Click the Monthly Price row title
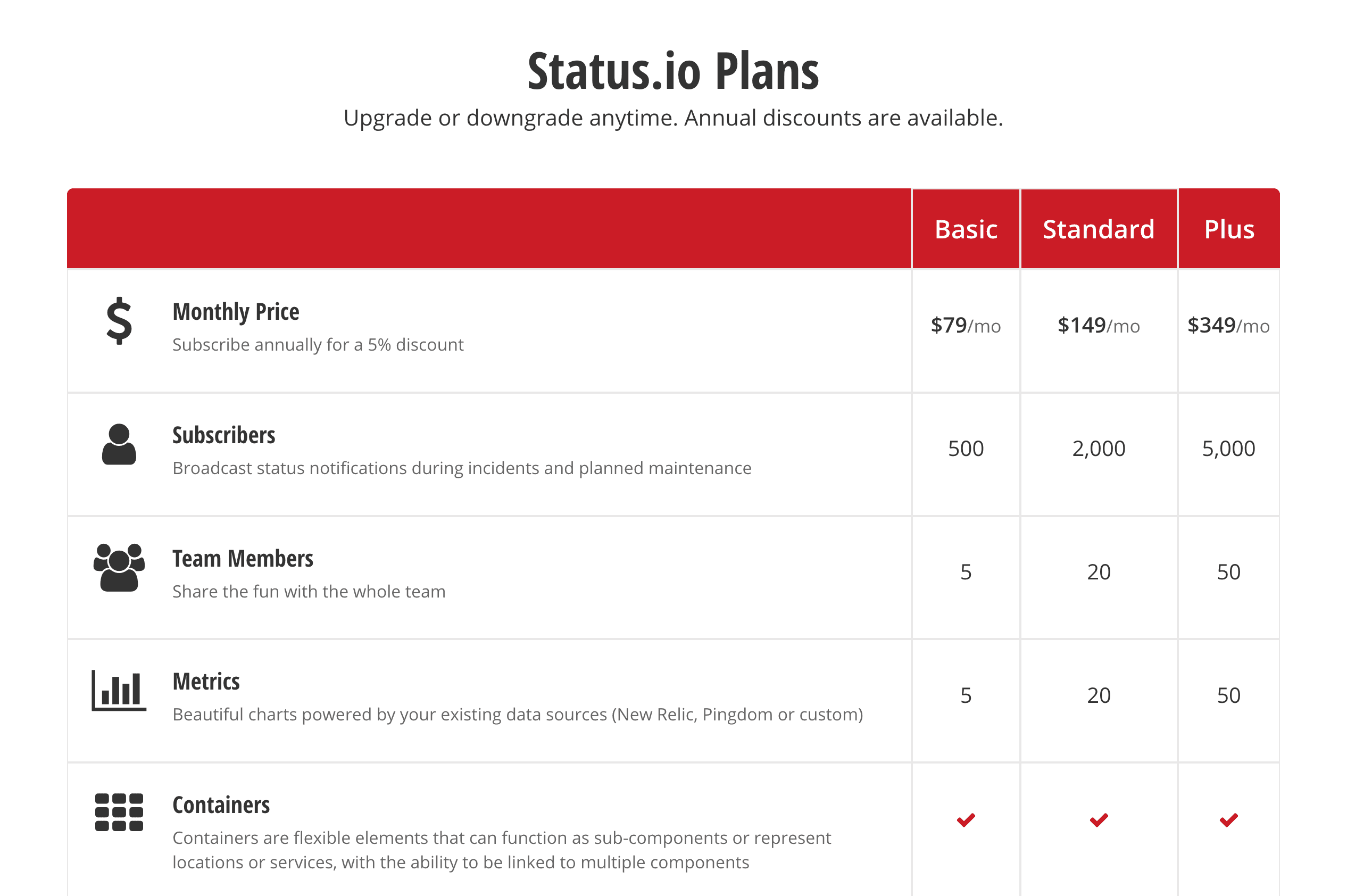This screenshot has width=1347, height=896. [x=235, y=312]
